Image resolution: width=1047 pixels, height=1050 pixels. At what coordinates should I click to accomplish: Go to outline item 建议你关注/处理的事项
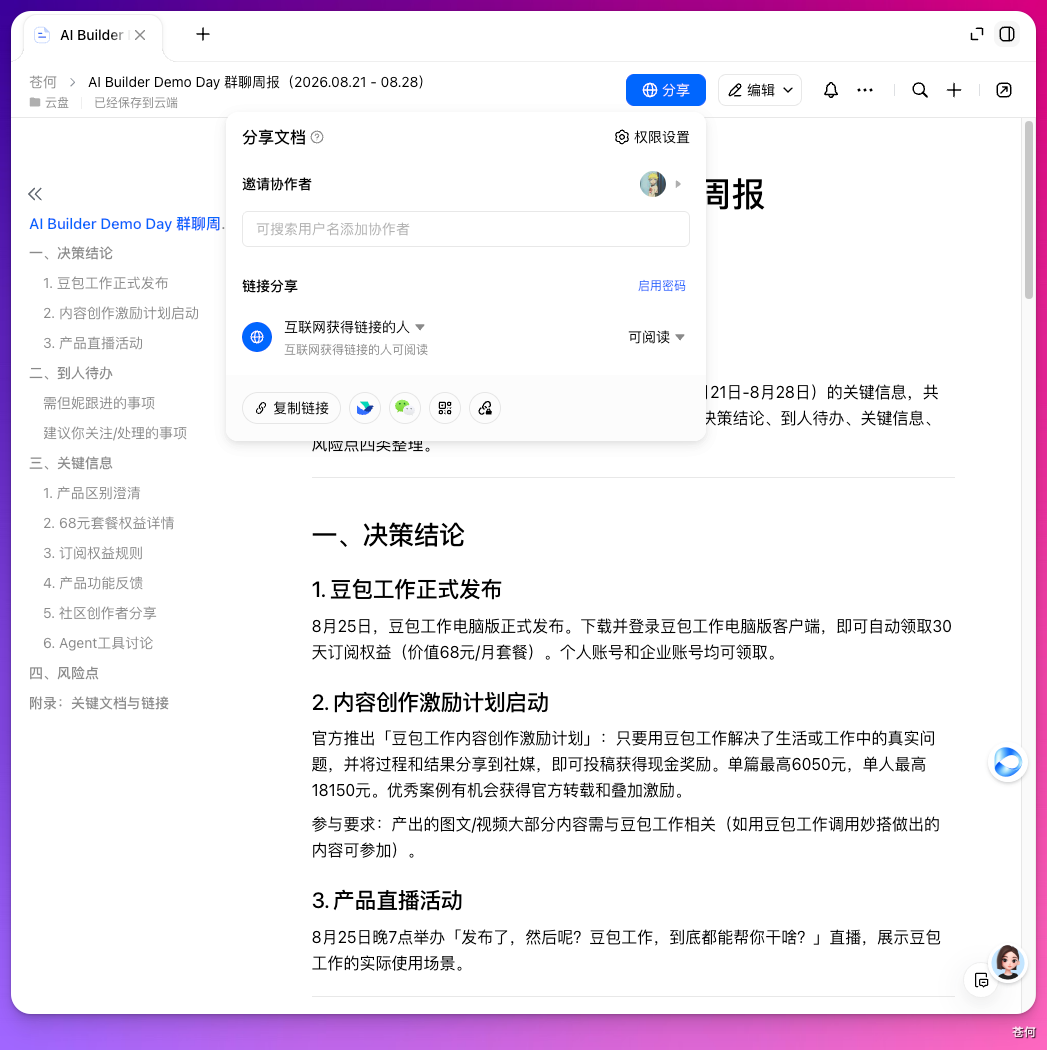pyautogui.click(x=115, y=433)
